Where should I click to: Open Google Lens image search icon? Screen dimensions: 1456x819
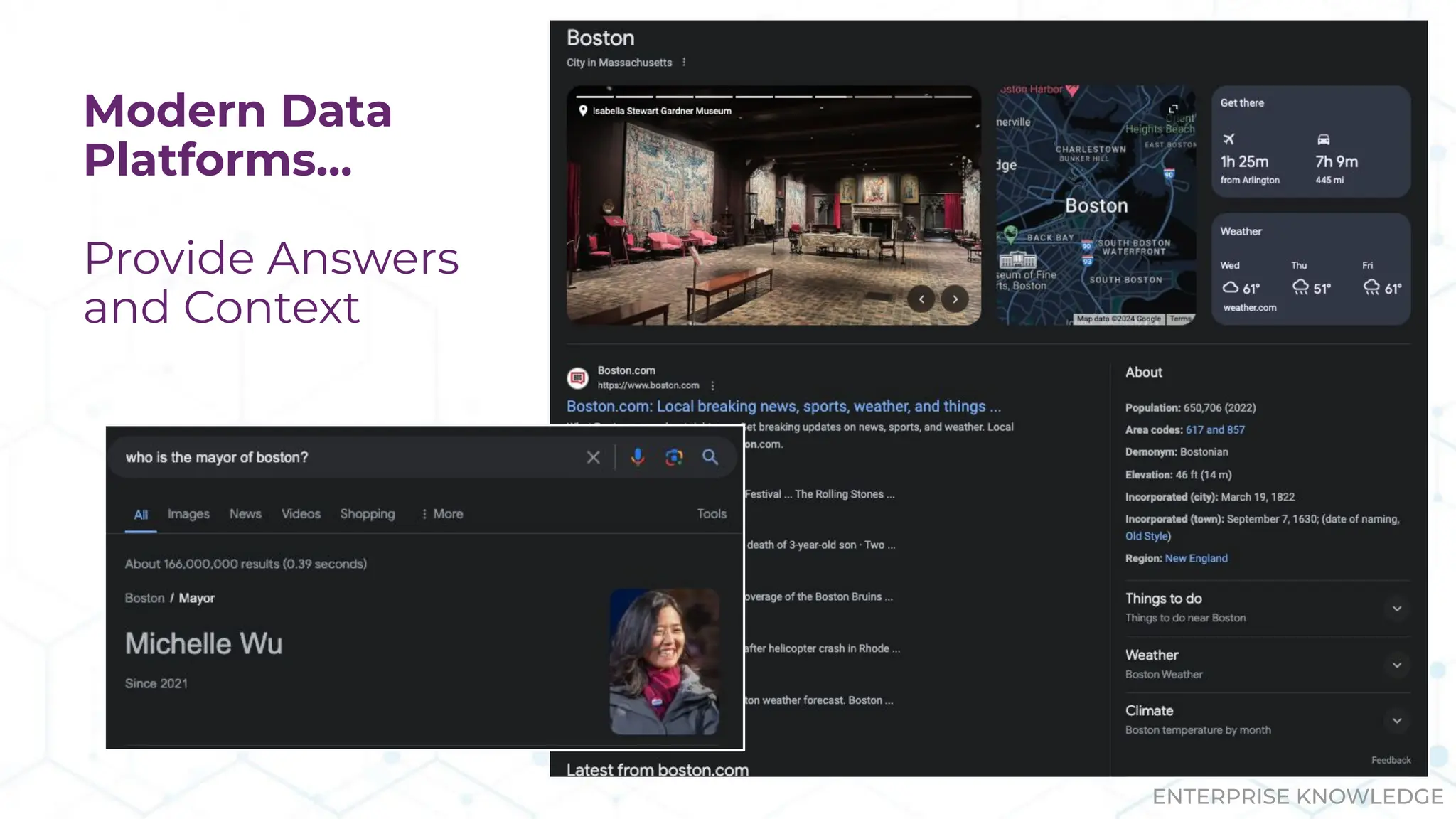(x=674, y=457)
